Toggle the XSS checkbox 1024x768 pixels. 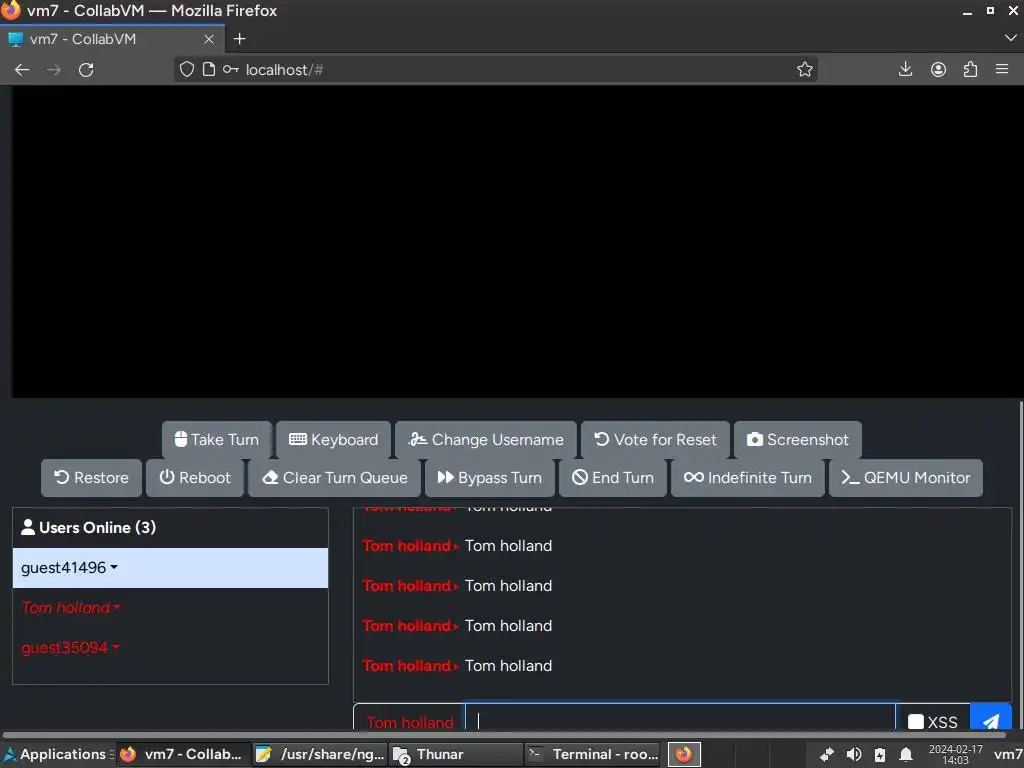916,722
